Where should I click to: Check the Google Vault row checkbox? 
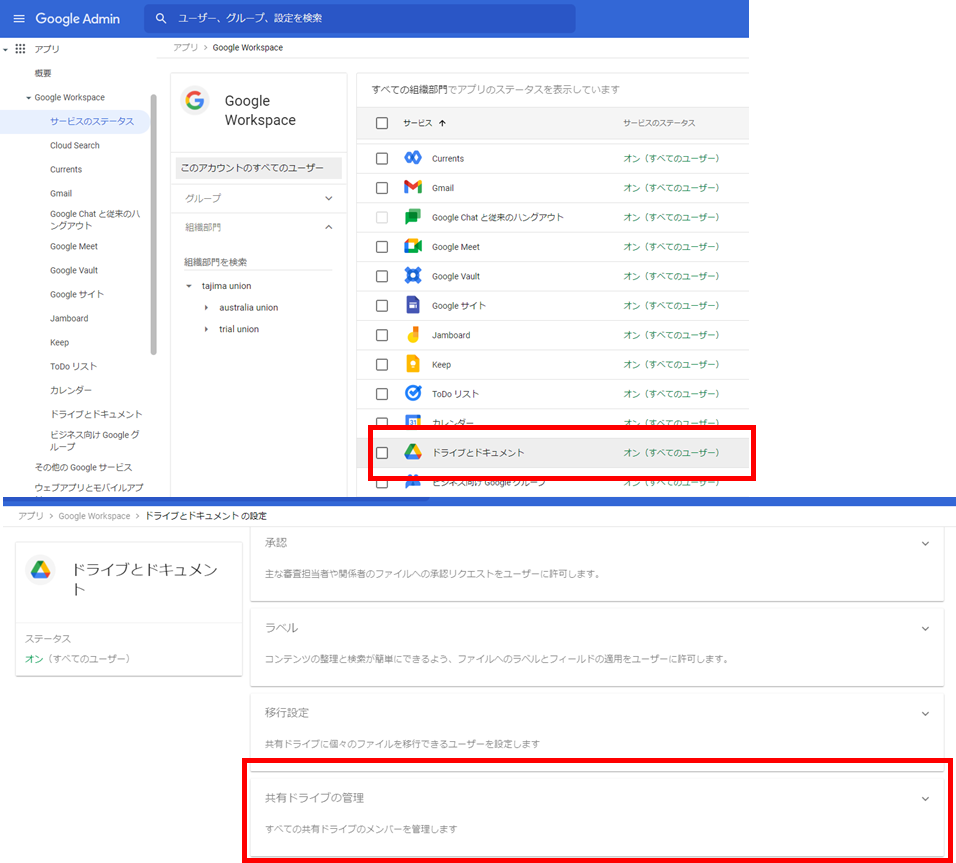tap(382, 276)
